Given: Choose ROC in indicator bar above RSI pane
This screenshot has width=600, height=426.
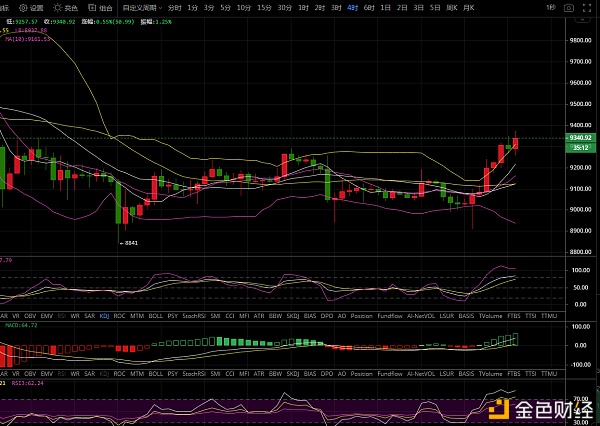Looking at the screenshot, I should pyautogui.click(x=119, y=374).
